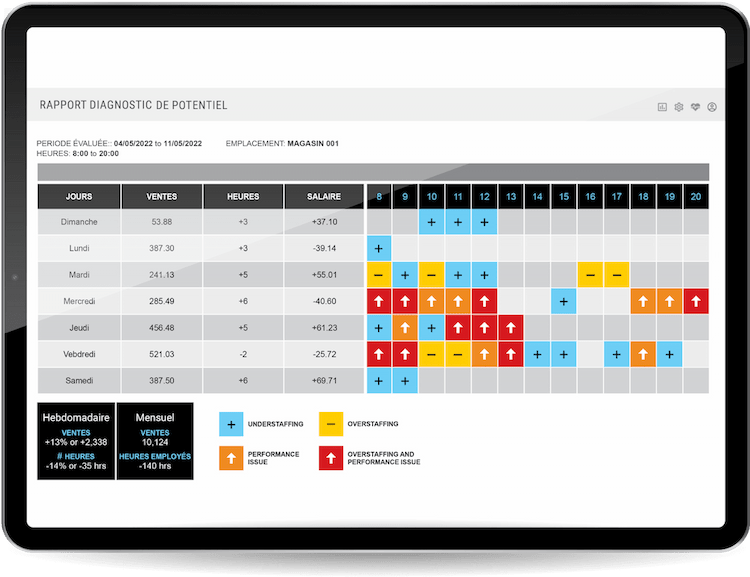Click Mardi overstaffing cell at hour 17

pos(617,275)
